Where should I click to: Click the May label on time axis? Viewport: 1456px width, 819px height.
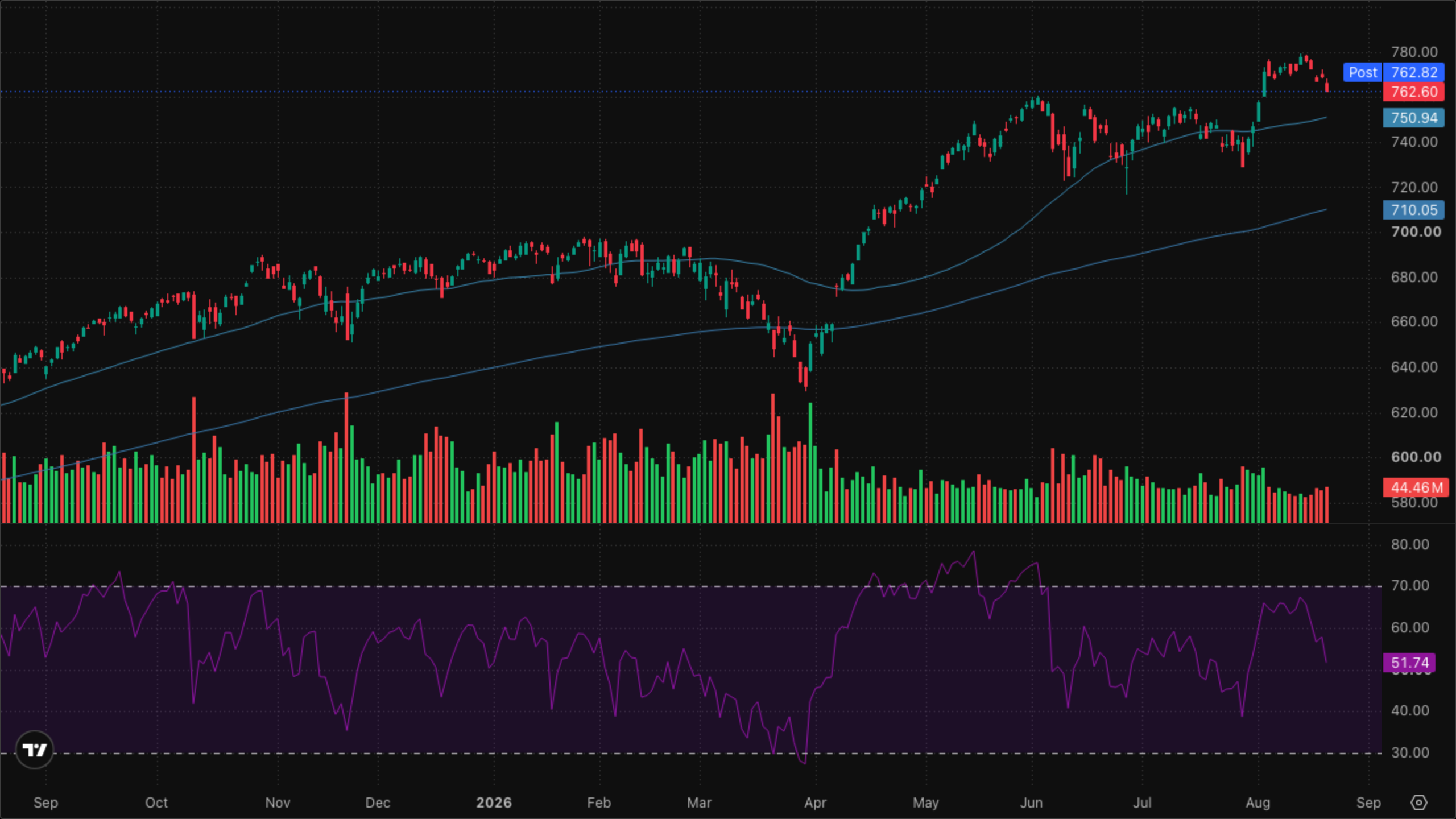925,803
